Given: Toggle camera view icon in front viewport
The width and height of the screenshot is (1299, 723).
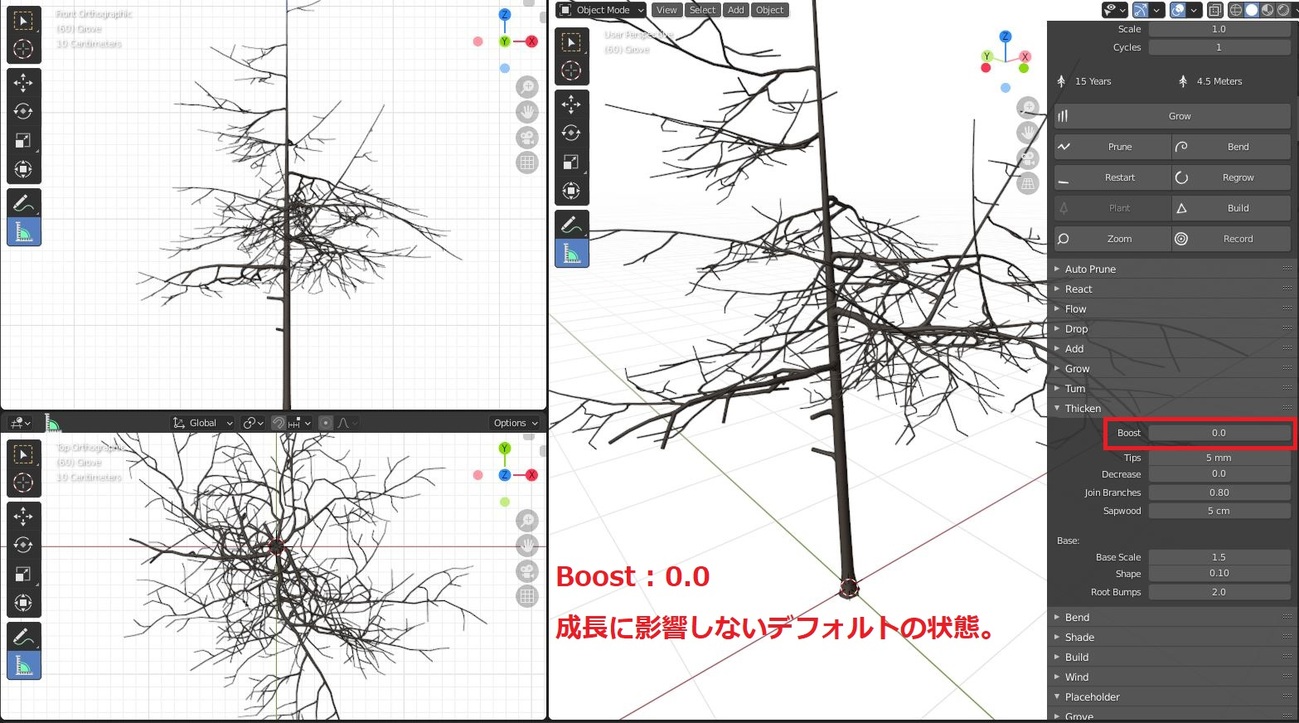Looking at the screenshot, I should [527, 137].
